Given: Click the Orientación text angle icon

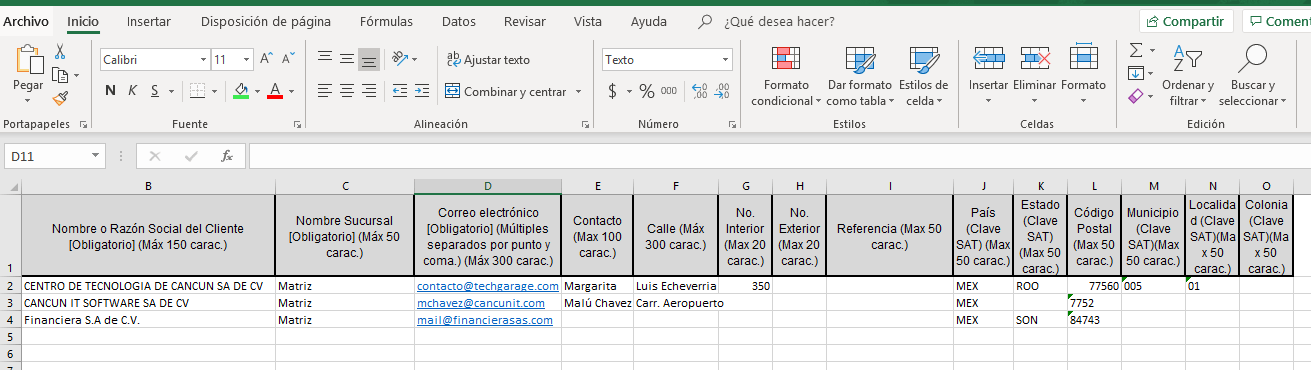Looking at the screenshot, I should [399, 59].
